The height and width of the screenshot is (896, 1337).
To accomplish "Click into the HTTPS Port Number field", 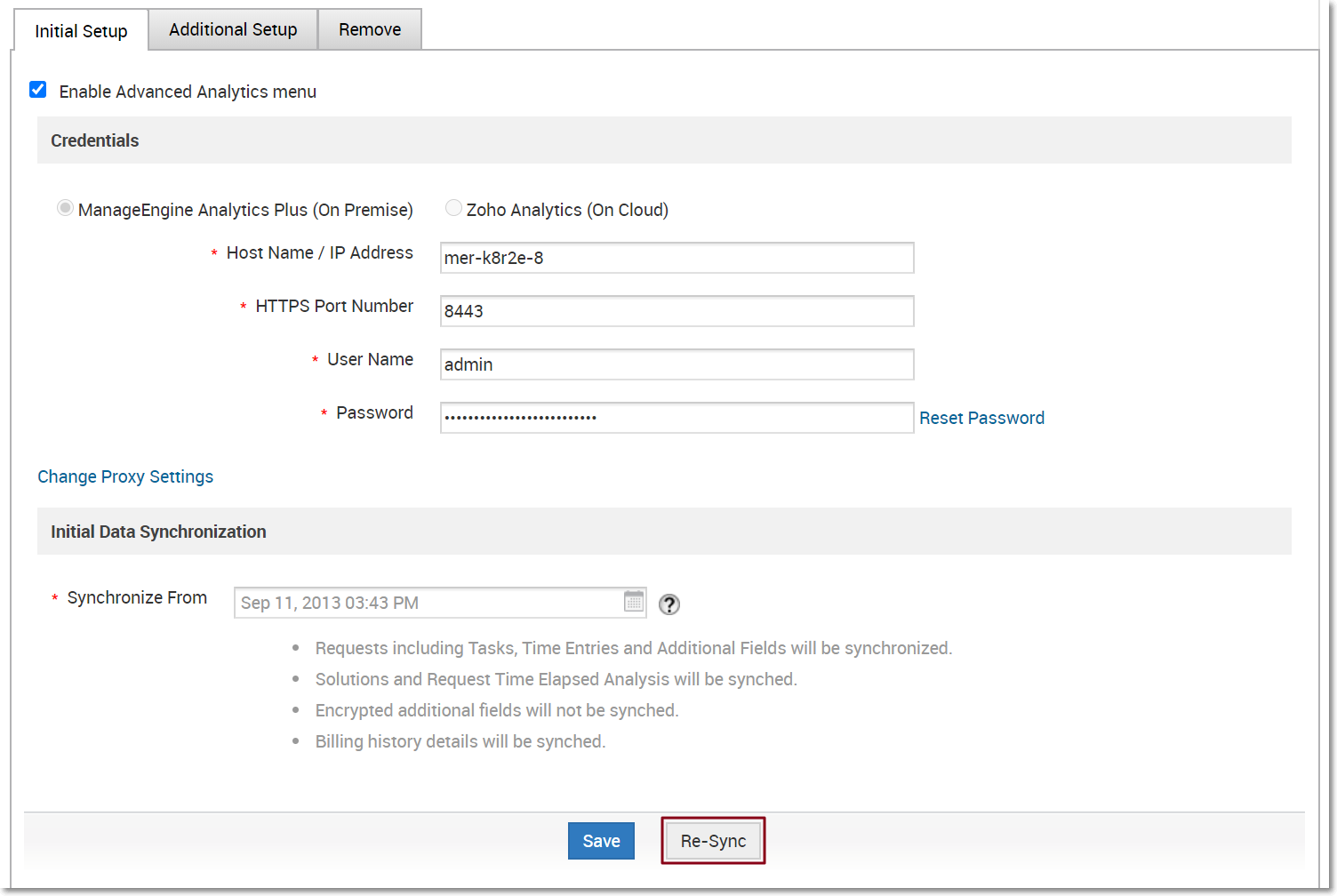I will pyautogui.click(x=677, y=311).
